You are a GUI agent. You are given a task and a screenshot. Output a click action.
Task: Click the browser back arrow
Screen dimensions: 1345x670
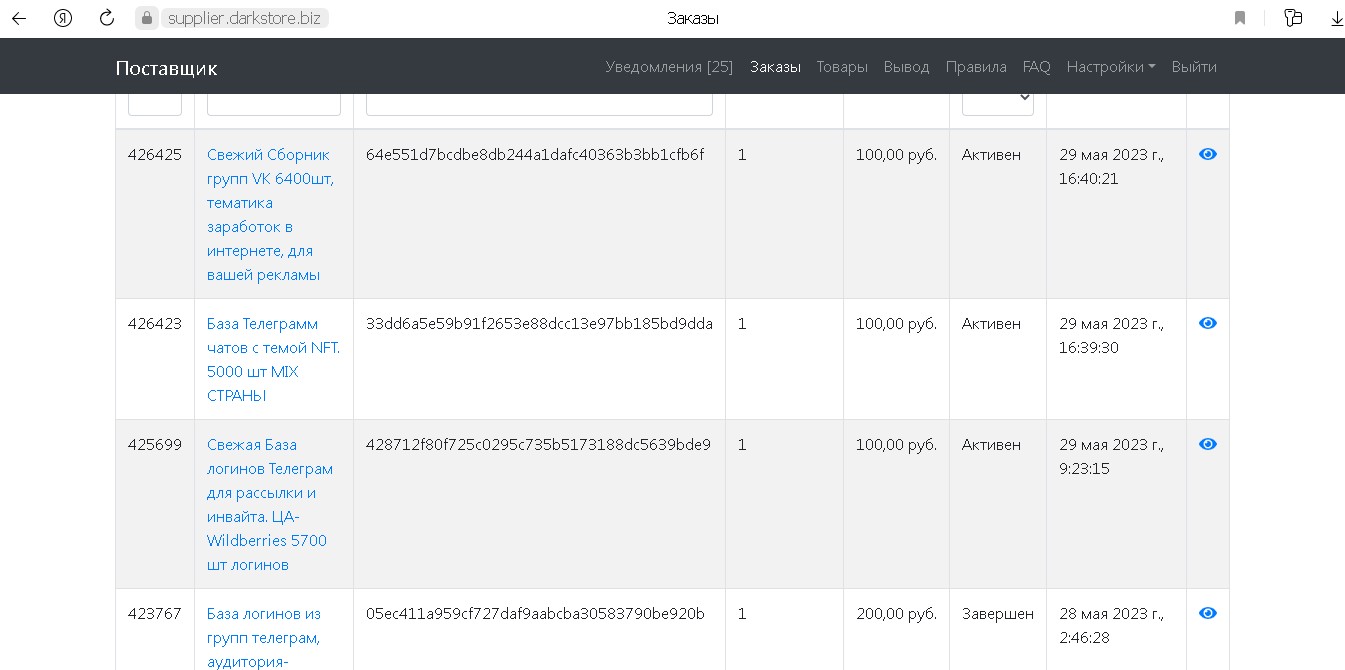pos(19,18)
